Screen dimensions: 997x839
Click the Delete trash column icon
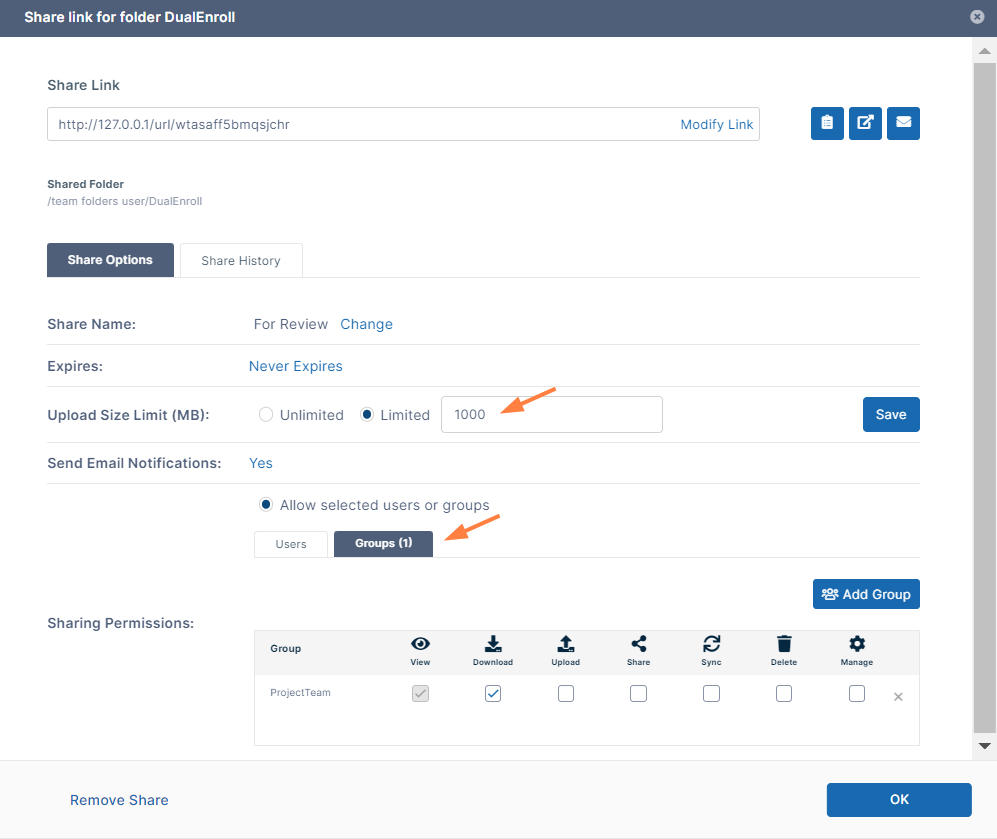(784, 644)
